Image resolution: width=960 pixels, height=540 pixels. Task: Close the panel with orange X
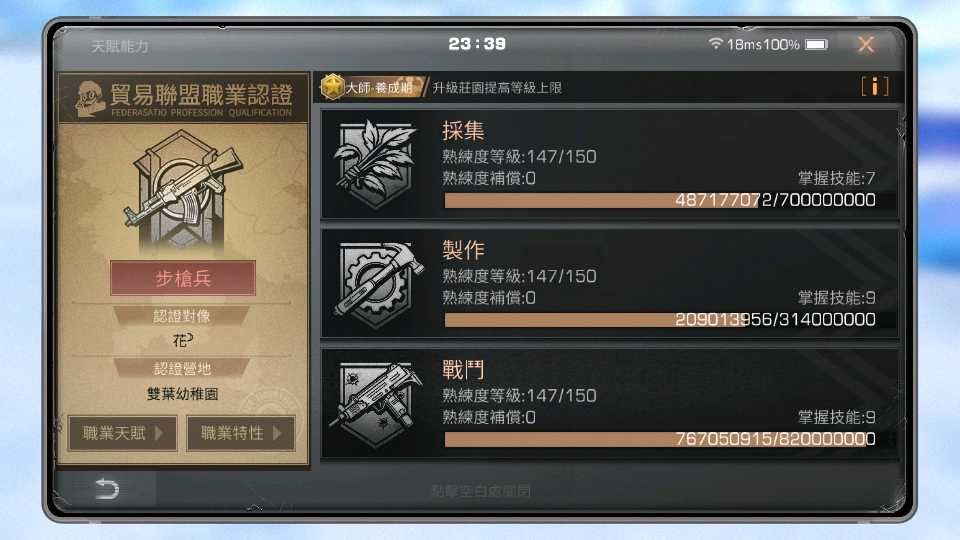click(866, 44)
